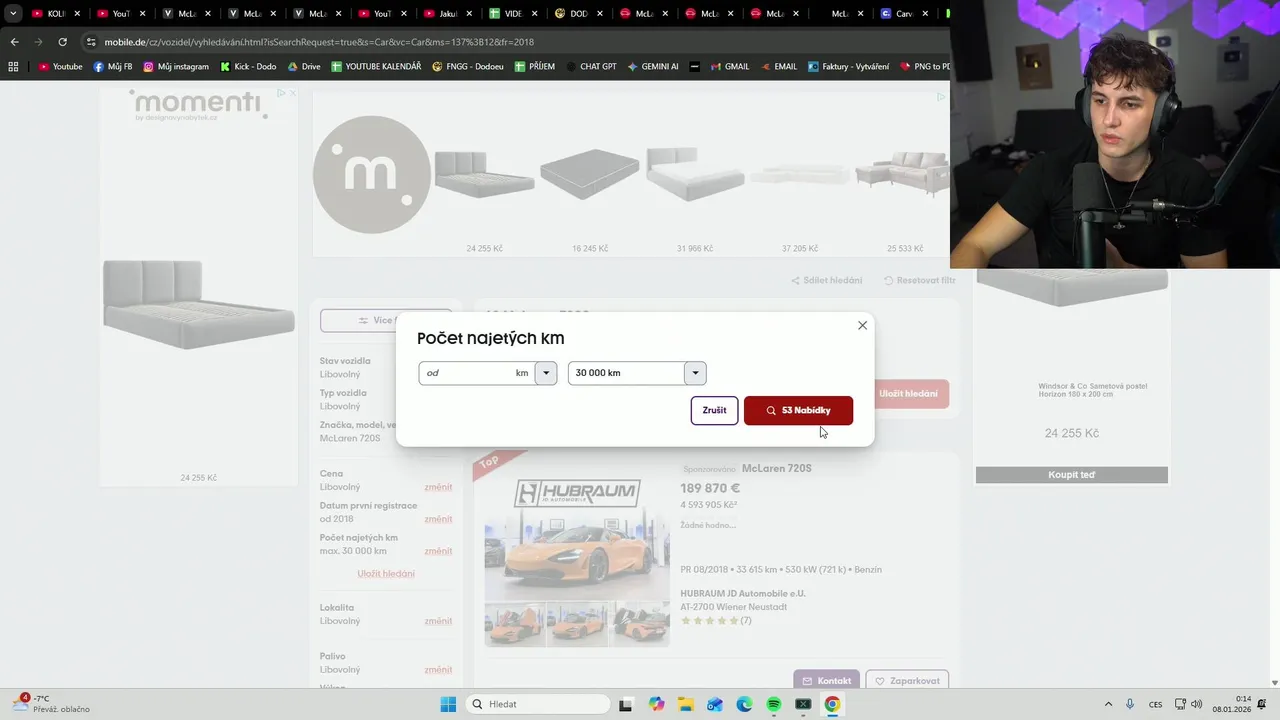Viewport: 1280px width, 720px height.
Task: Open the 'od' minimum km dropdown arrow
Action: coord(546,373)
